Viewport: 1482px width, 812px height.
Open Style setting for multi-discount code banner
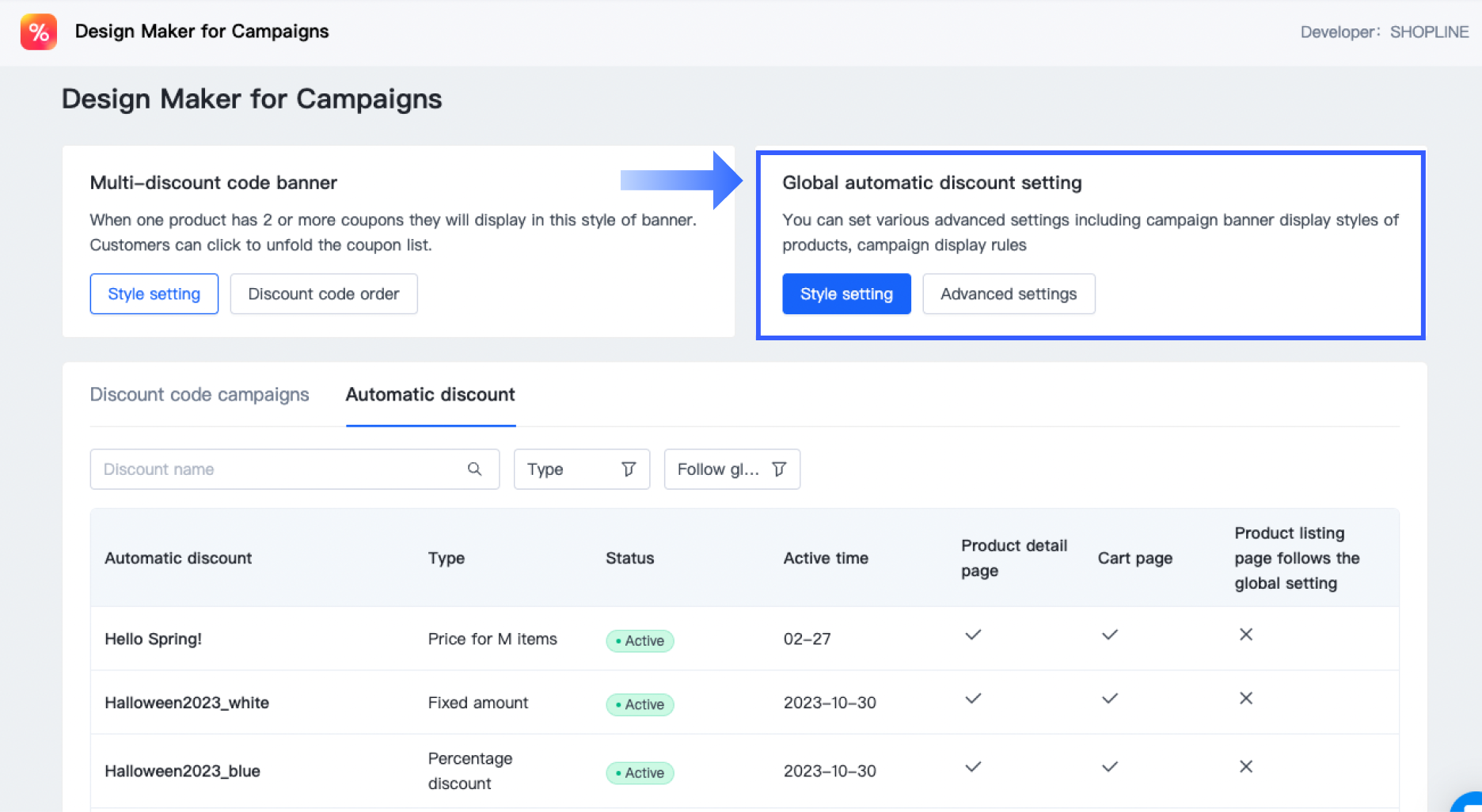154,294
